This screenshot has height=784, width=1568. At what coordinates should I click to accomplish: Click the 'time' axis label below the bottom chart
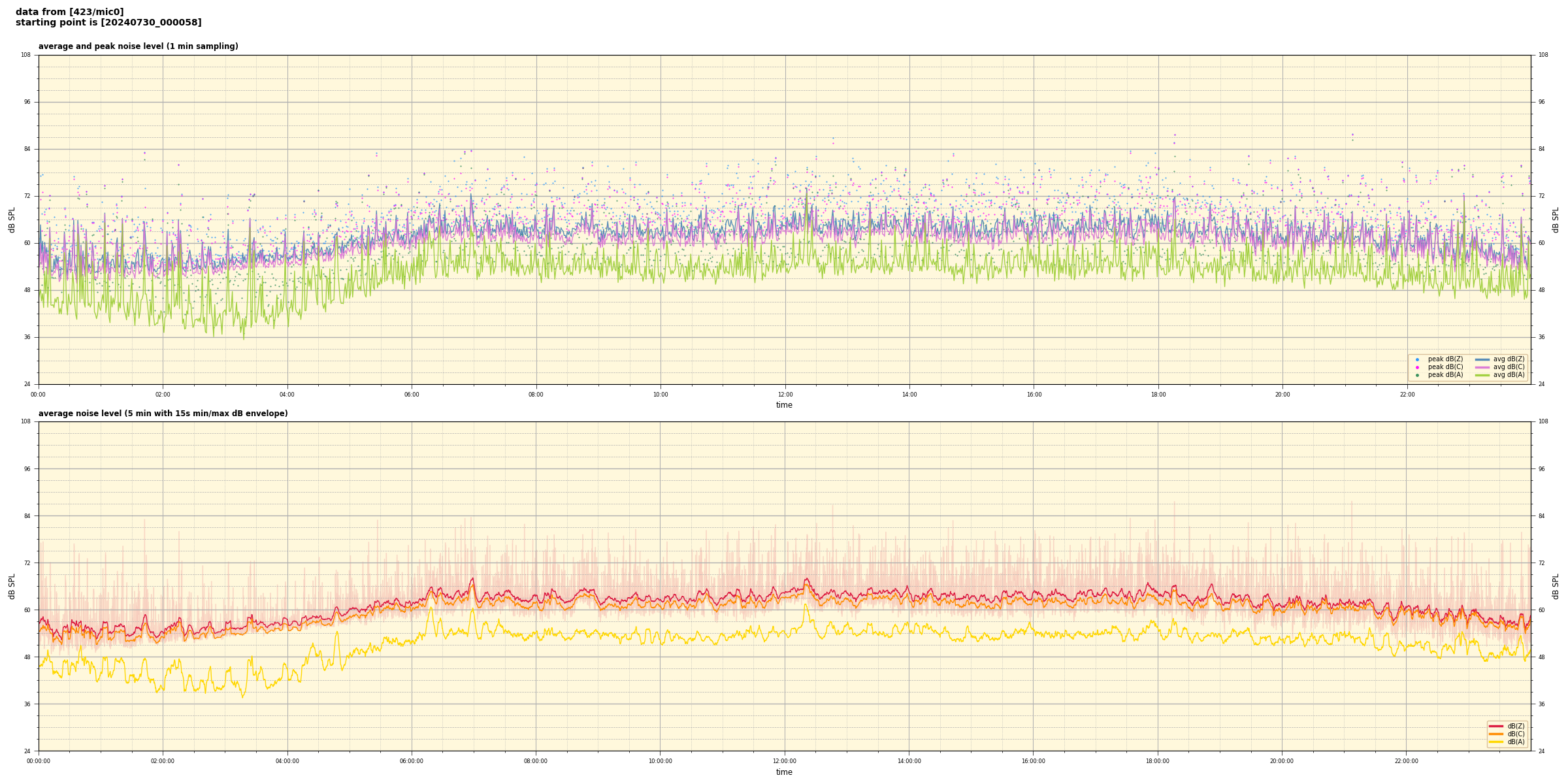point(784,772)
